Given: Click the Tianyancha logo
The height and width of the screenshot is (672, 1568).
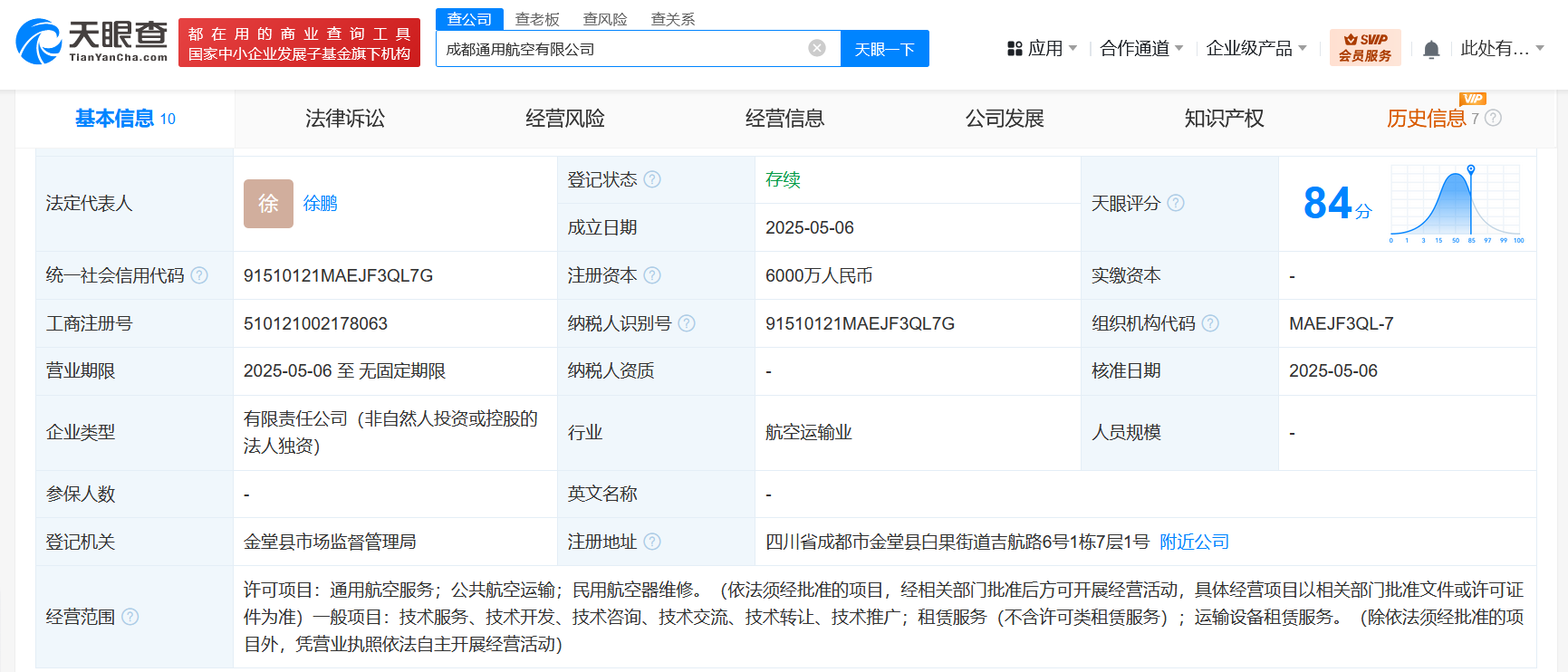Looking at the screenshot, I should pyautogui.click(x=91, y=42).
